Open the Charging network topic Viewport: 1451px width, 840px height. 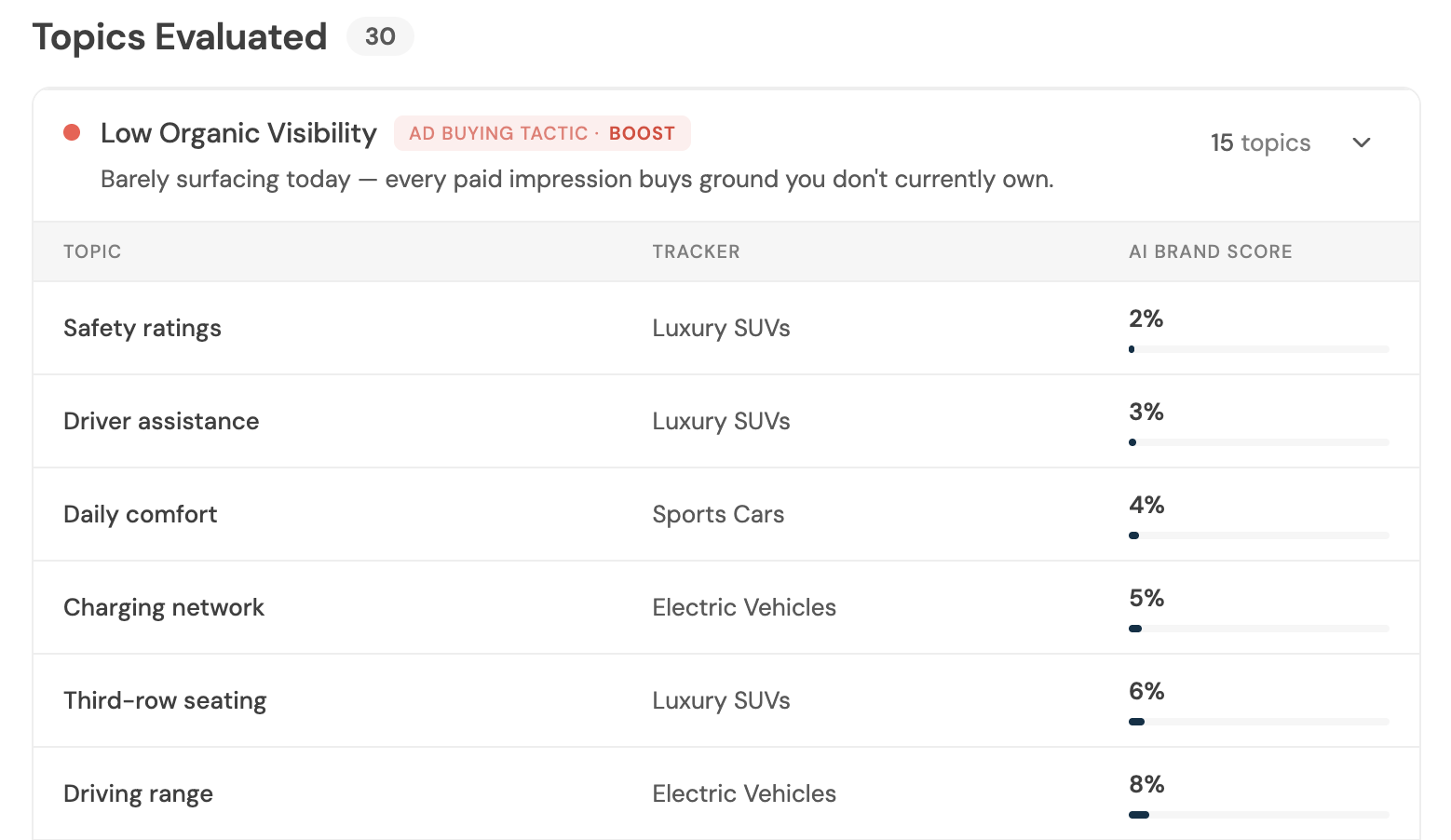pos(164,607)
